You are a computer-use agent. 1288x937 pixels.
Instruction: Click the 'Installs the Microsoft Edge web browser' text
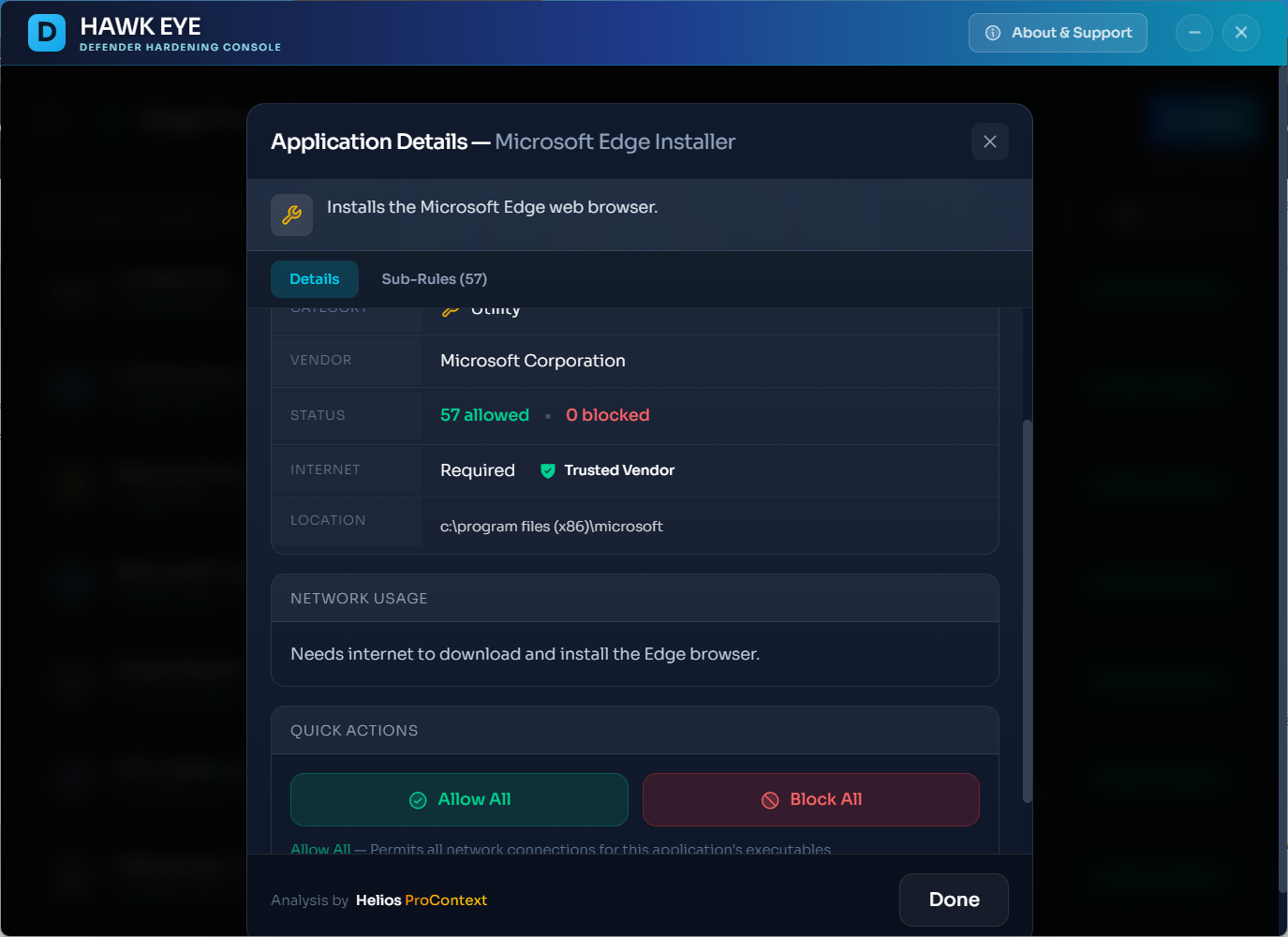[493, 207]
